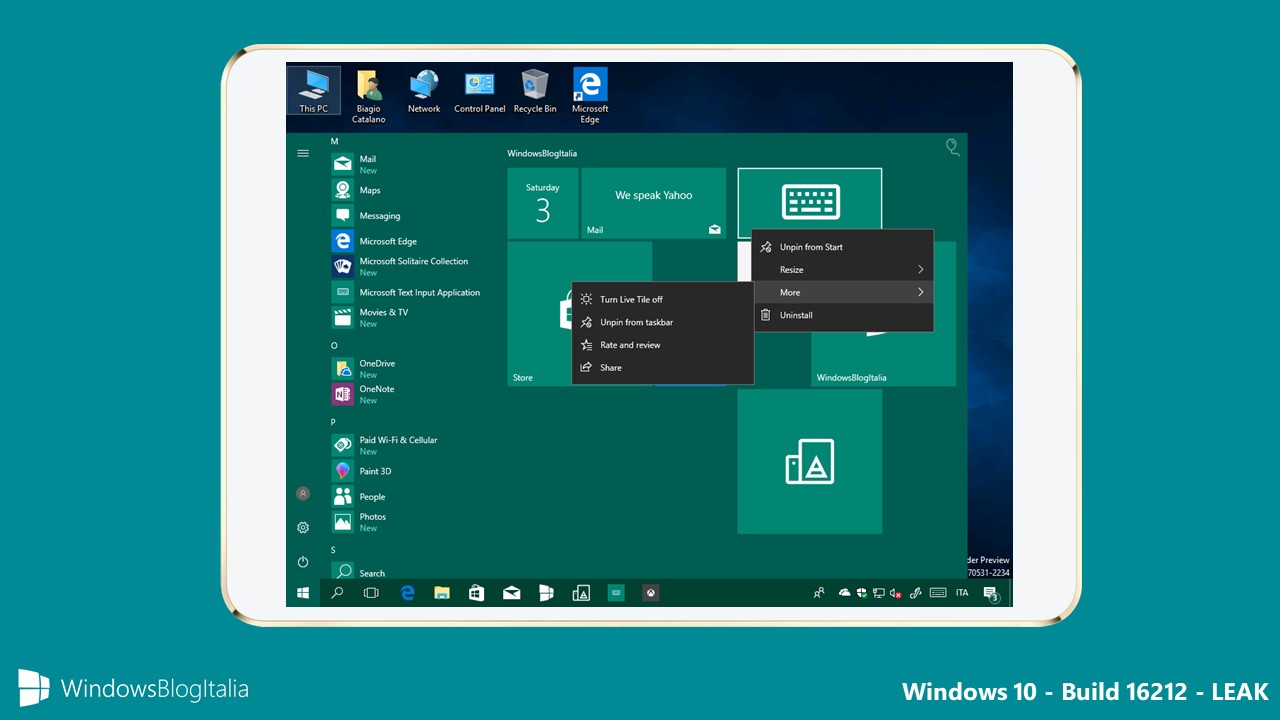Click the muted volume tray icon
Screen dimensions: 1280x720
tap(896, 593)
